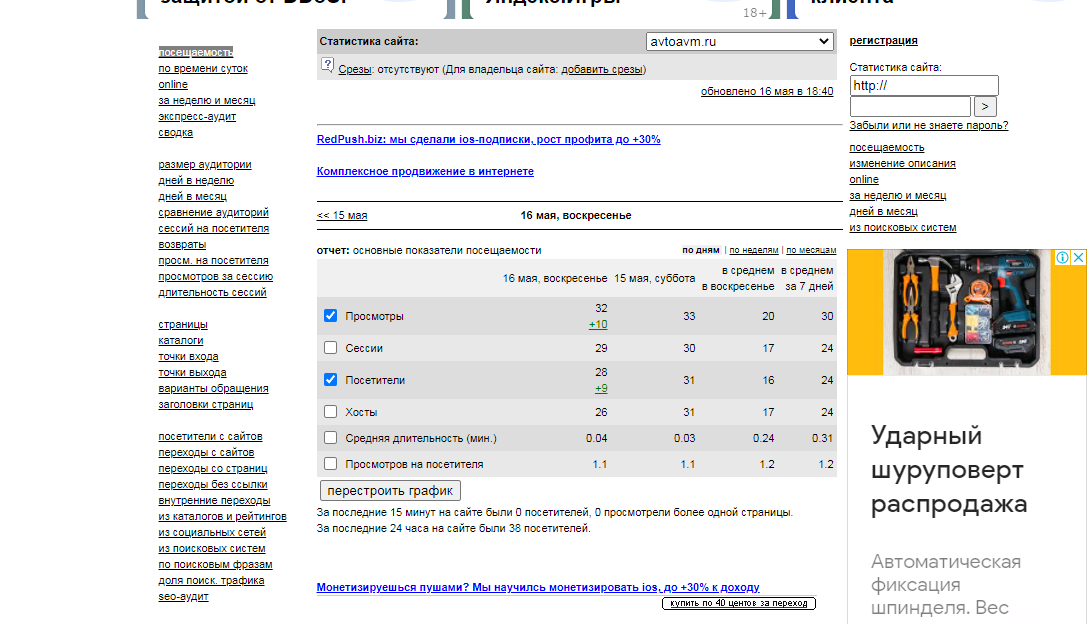Click the http:// site address field
This screenshot has width=1087, height=624.
click(924, 85)
